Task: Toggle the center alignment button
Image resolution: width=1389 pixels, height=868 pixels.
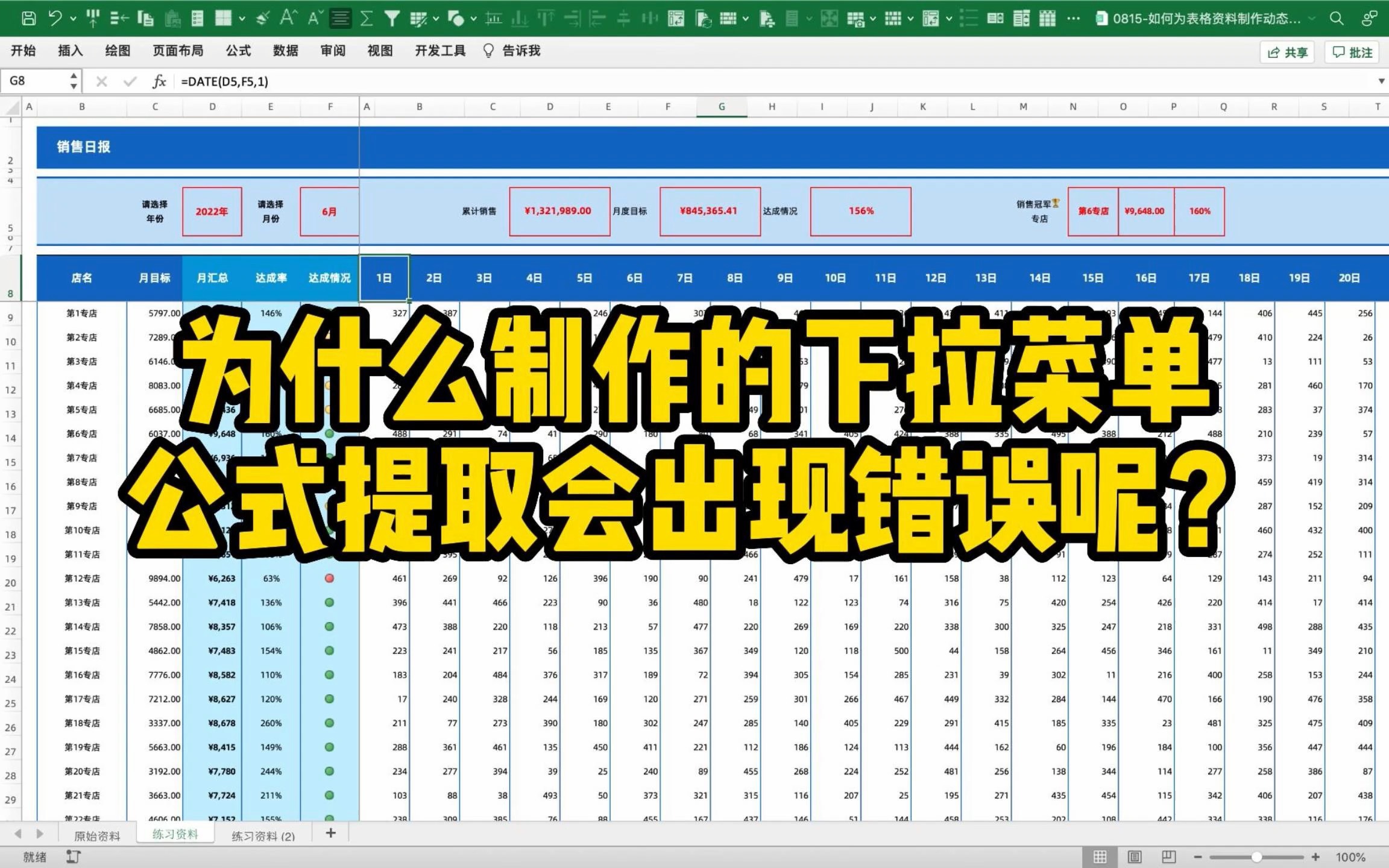Action: (341, 19)
